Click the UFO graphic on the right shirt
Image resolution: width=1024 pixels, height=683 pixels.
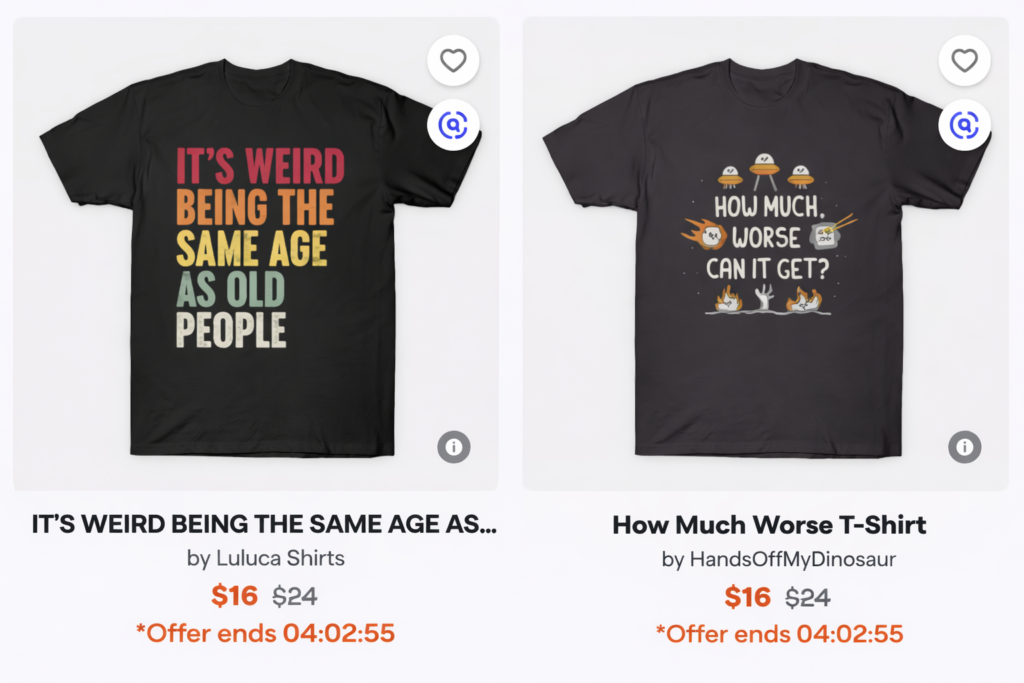[765, 169]
